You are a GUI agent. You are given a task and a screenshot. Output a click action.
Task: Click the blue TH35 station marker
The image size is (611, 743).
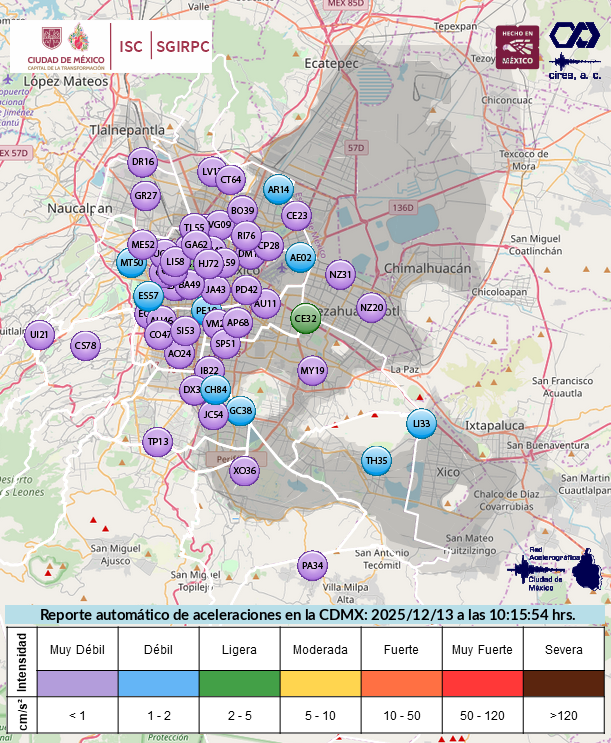pos(376,461)
